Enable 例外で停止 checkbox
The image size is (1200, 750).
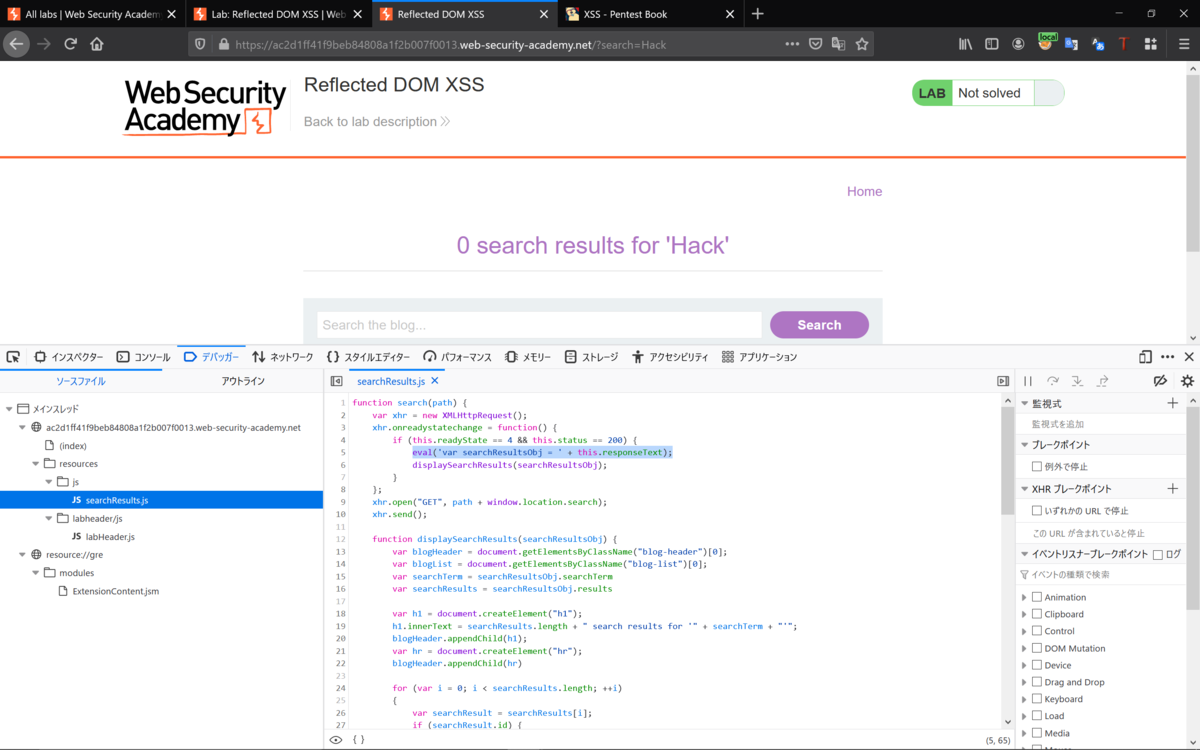tap(1037, 466)
